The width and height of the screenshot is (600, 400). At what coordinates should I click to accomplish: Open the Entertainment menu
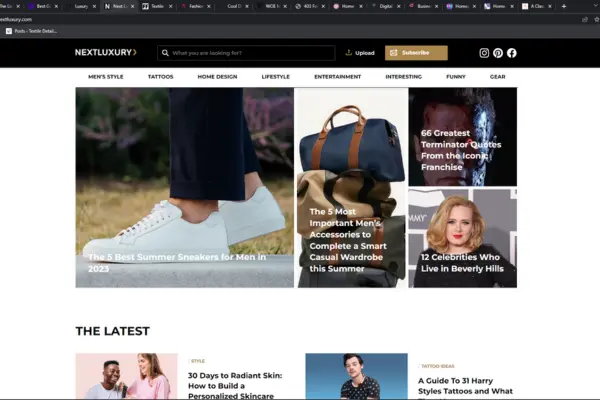pyautogui.click(x=337, y=77)
